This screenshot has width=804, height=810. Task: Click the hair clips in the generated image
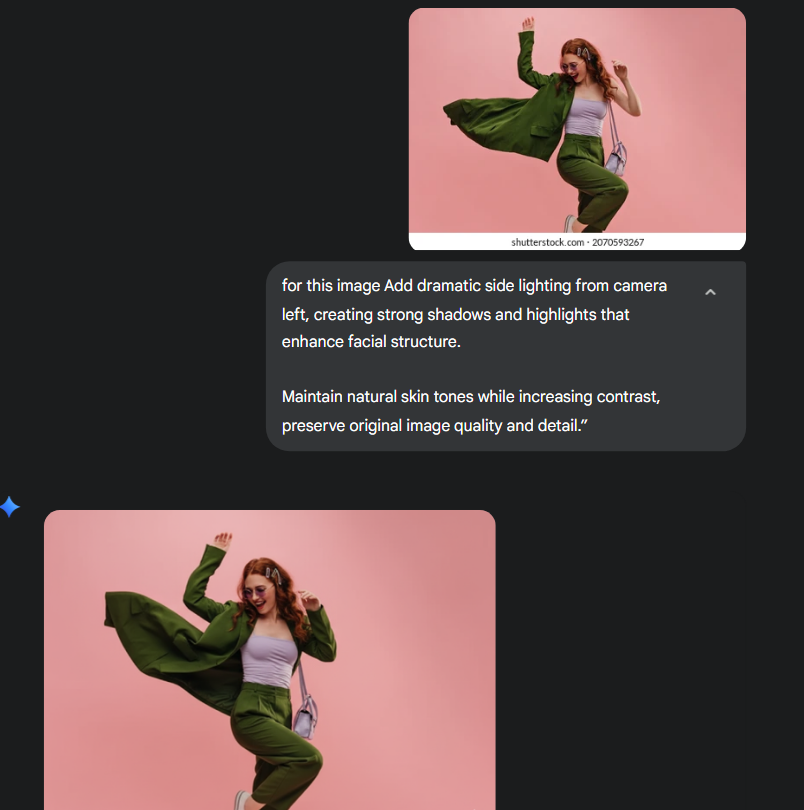[271, 574]
